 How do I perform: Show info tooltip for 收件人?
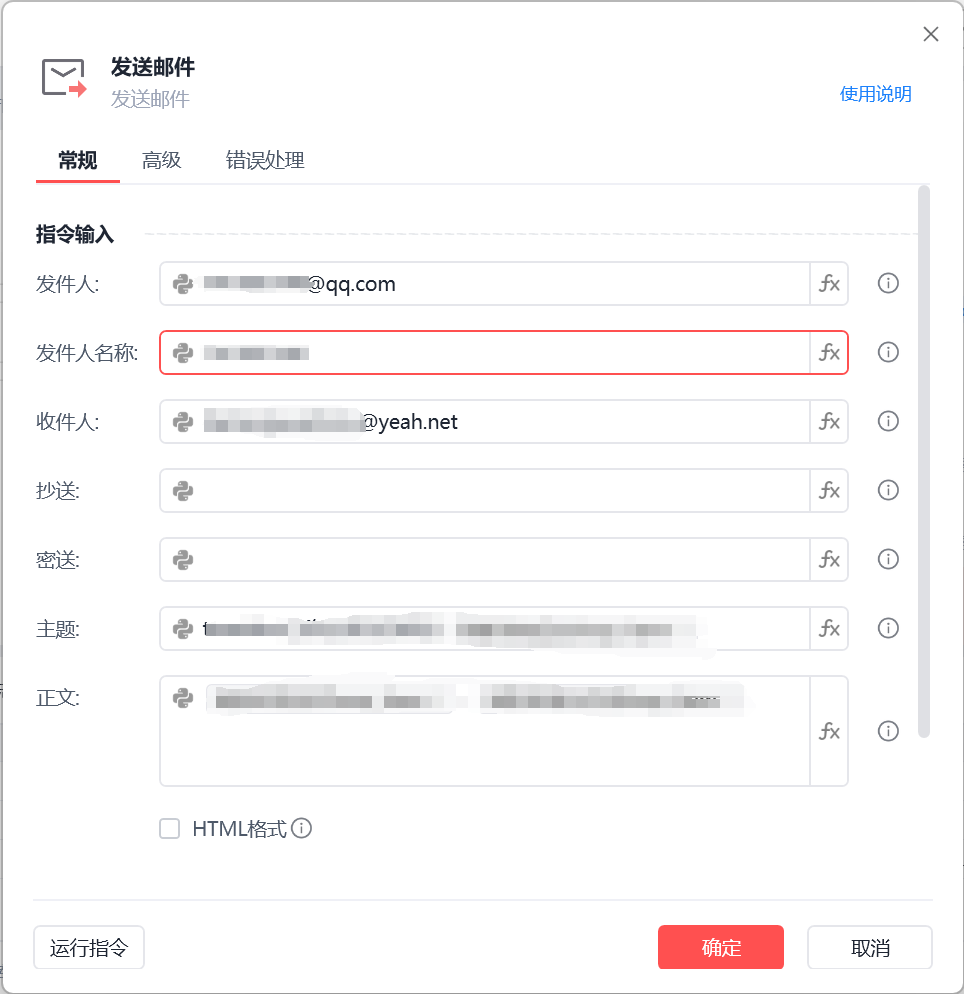pos(888,422)
